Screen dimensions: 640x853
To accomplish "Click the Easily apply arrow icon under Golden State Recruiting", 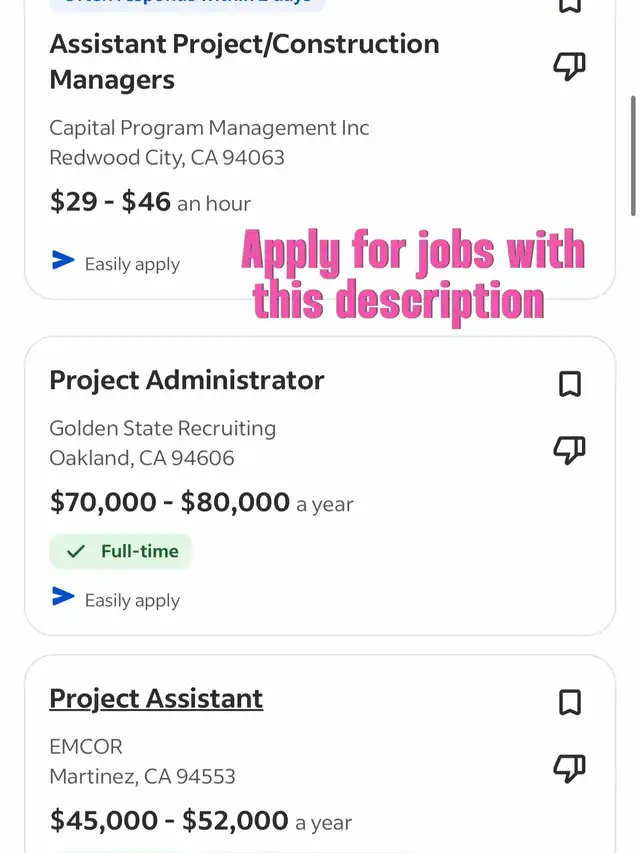I will tap(63, 597).
